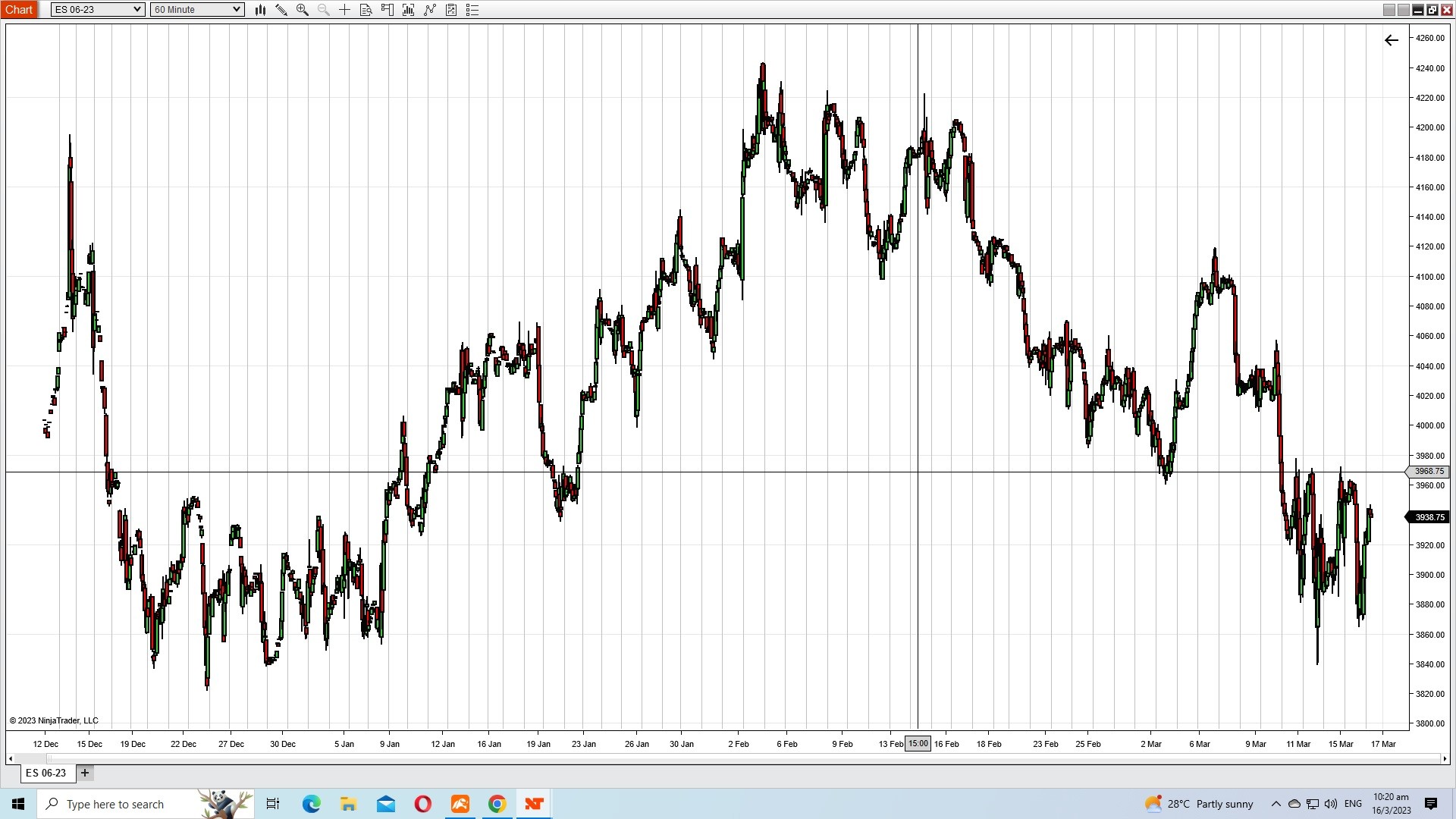Image resolution: width=1456 pixels, height=819 pixels.
Task: Click the cross hair plus icon
Action: 344,10
